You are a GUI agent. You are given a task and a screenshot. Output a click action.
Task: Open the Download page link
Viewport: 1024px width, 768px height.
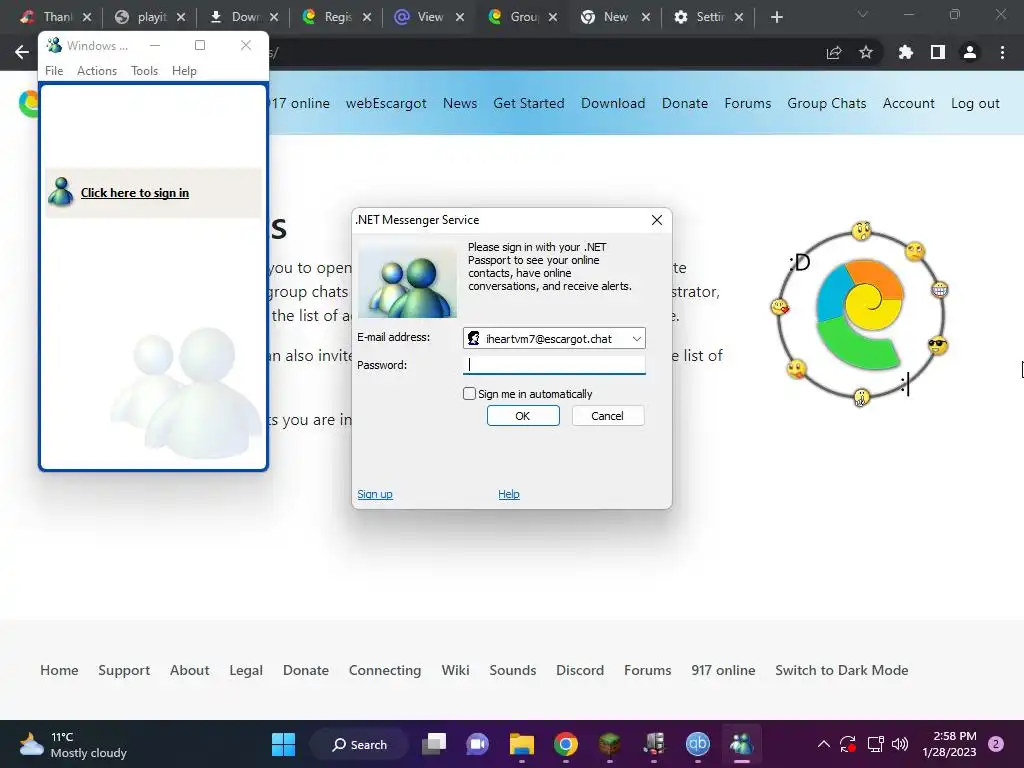[613, 103]
